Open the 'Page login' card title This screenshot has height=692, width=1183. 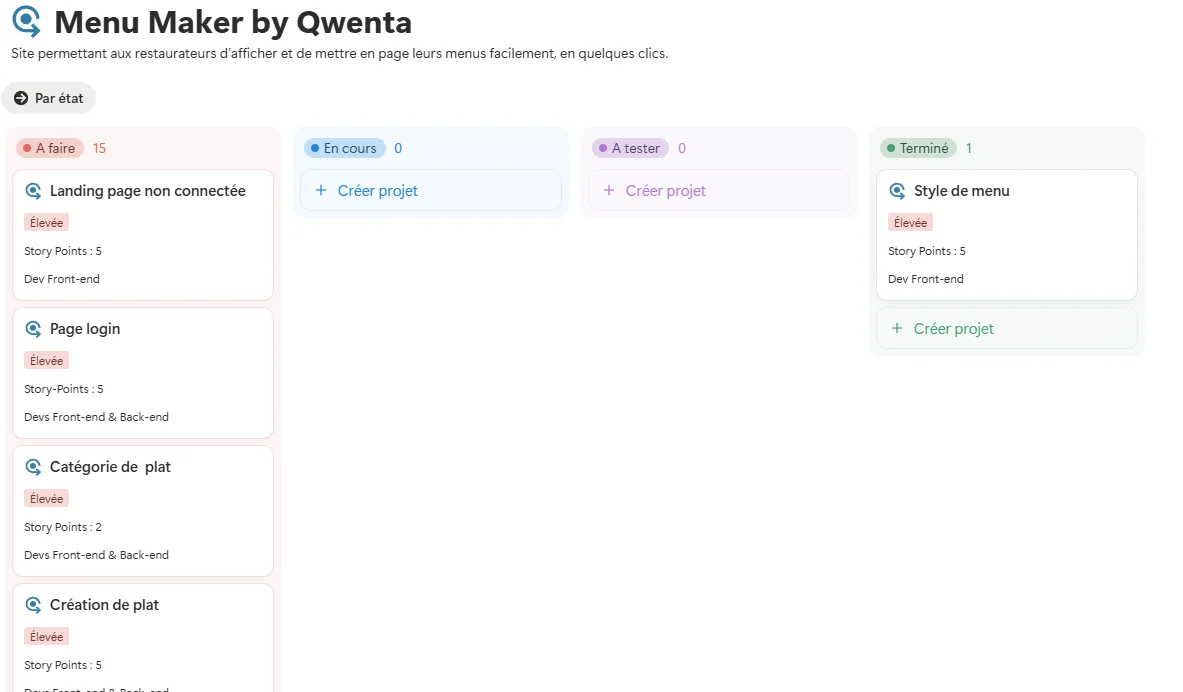pos(85,328)
